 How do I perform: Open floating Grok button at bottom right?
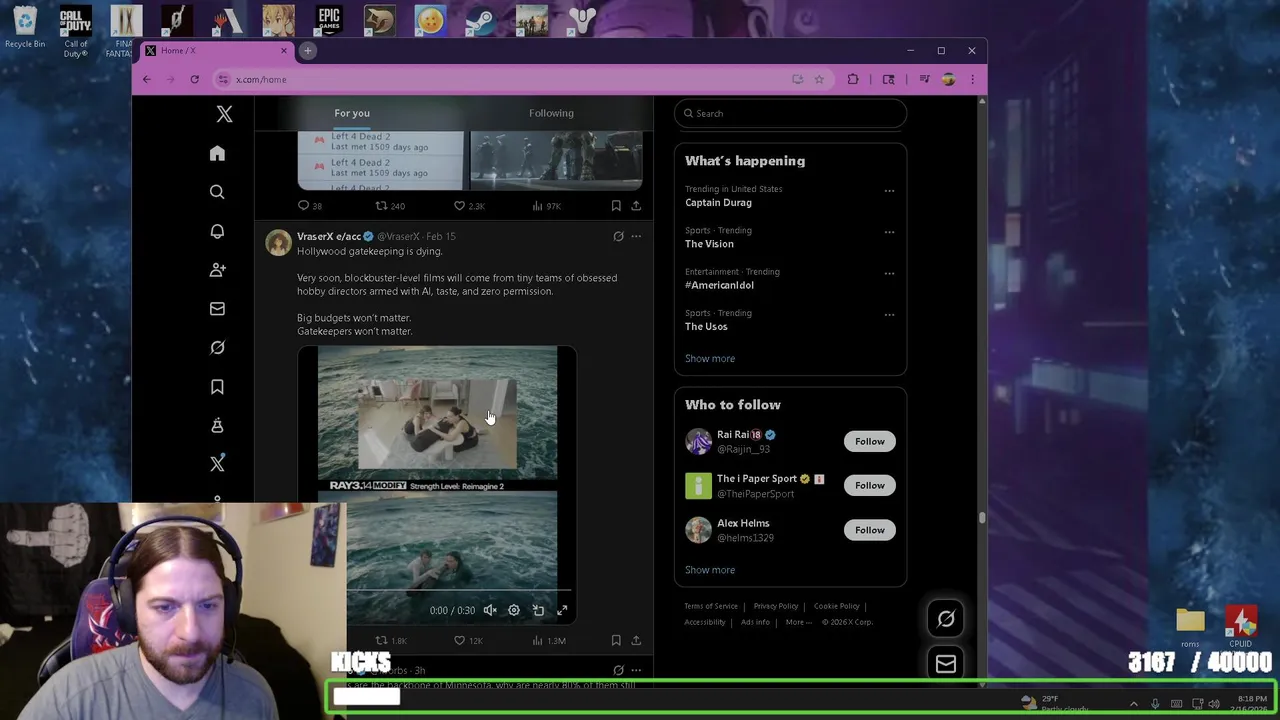pyautogui.click(x=946, y=619)
